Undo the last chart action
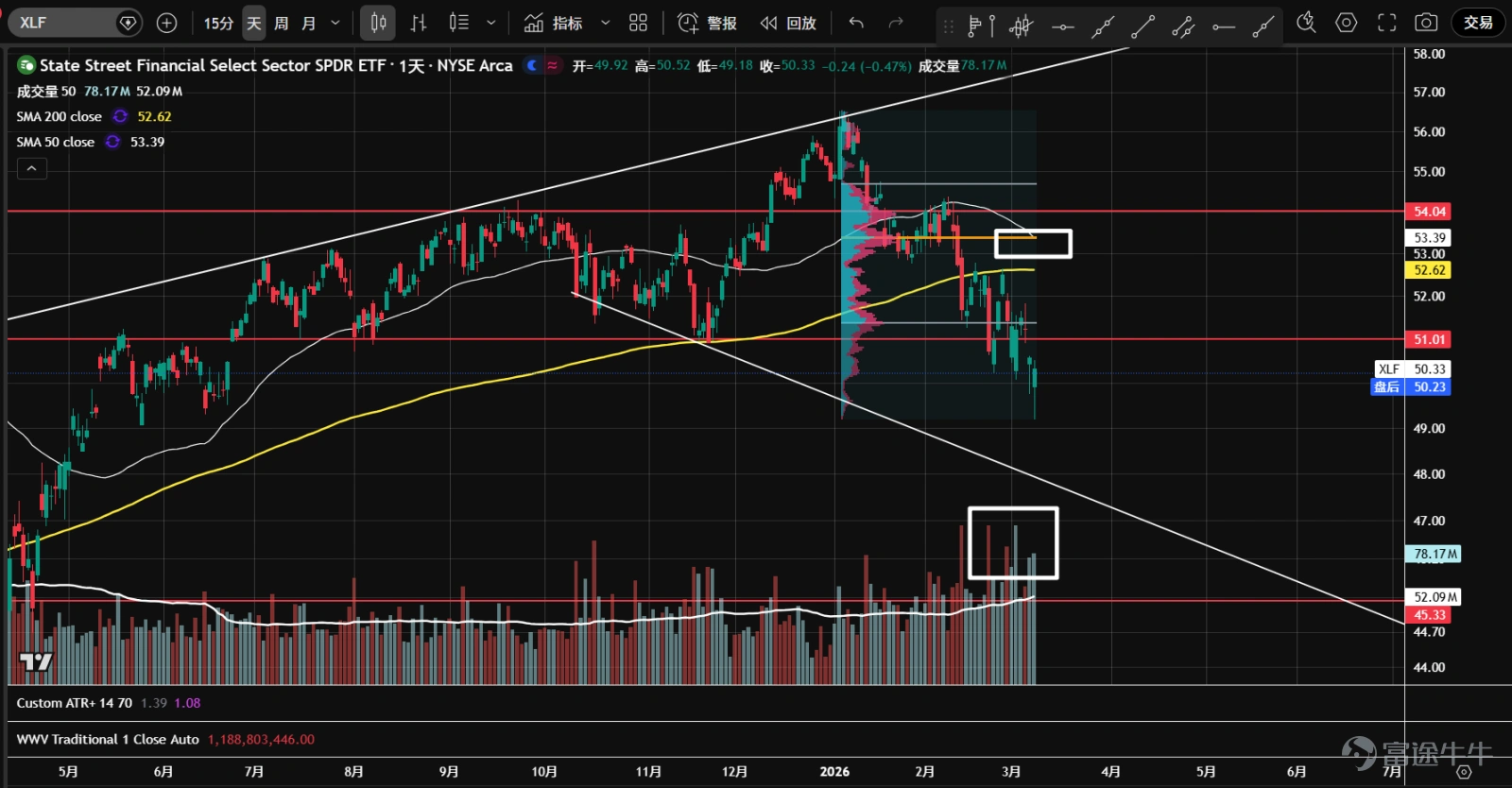The width and height of the screenshot is (1512, 788). click(x=856, y=23)
